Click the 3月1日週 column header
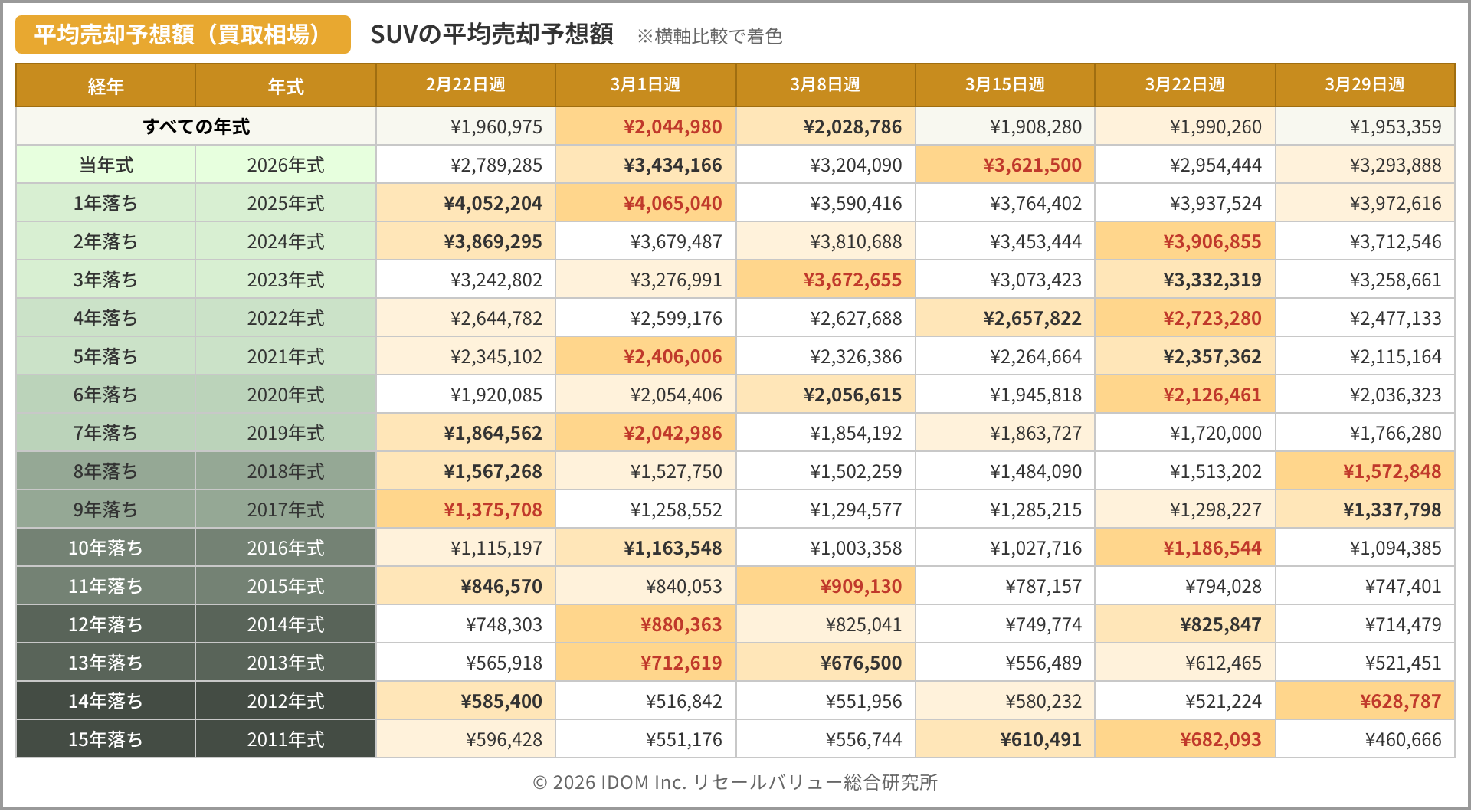This screenshot has height=812, width=1471. coord(645,85)
